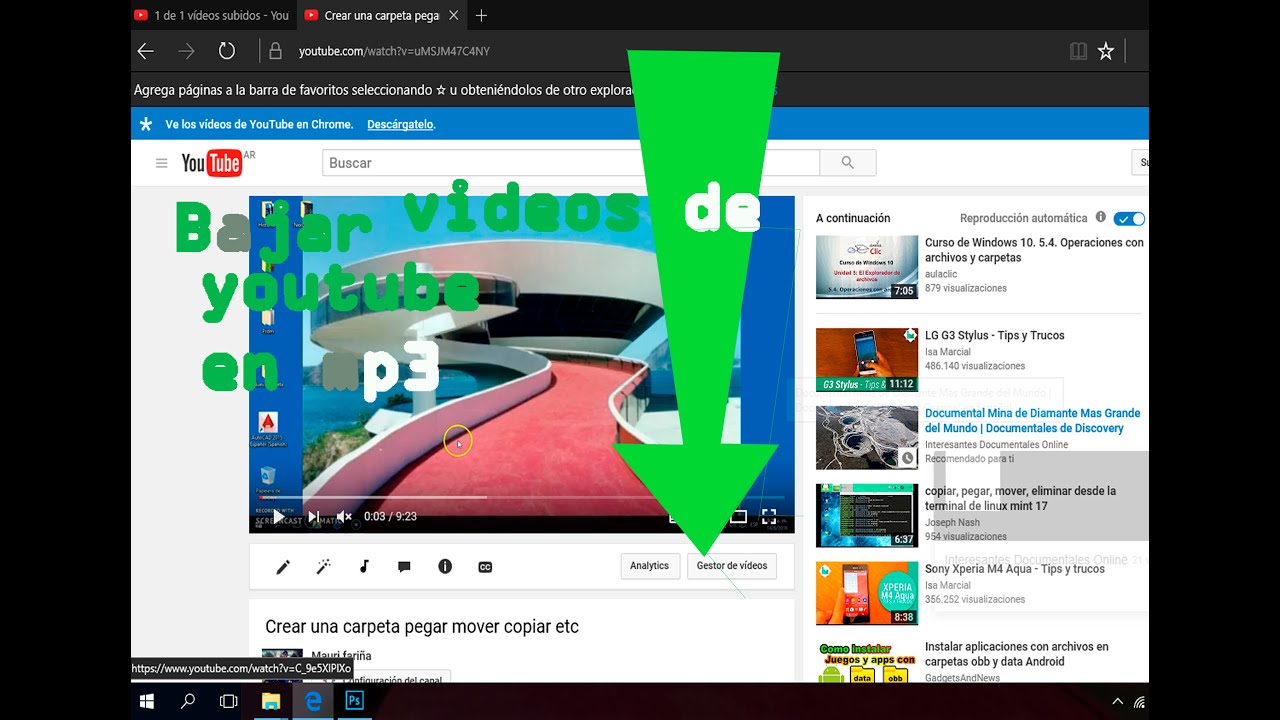Click the Buscar search field
This screenshot has height=720, width=1280.
pyautogui.click(x=571, y=163)
